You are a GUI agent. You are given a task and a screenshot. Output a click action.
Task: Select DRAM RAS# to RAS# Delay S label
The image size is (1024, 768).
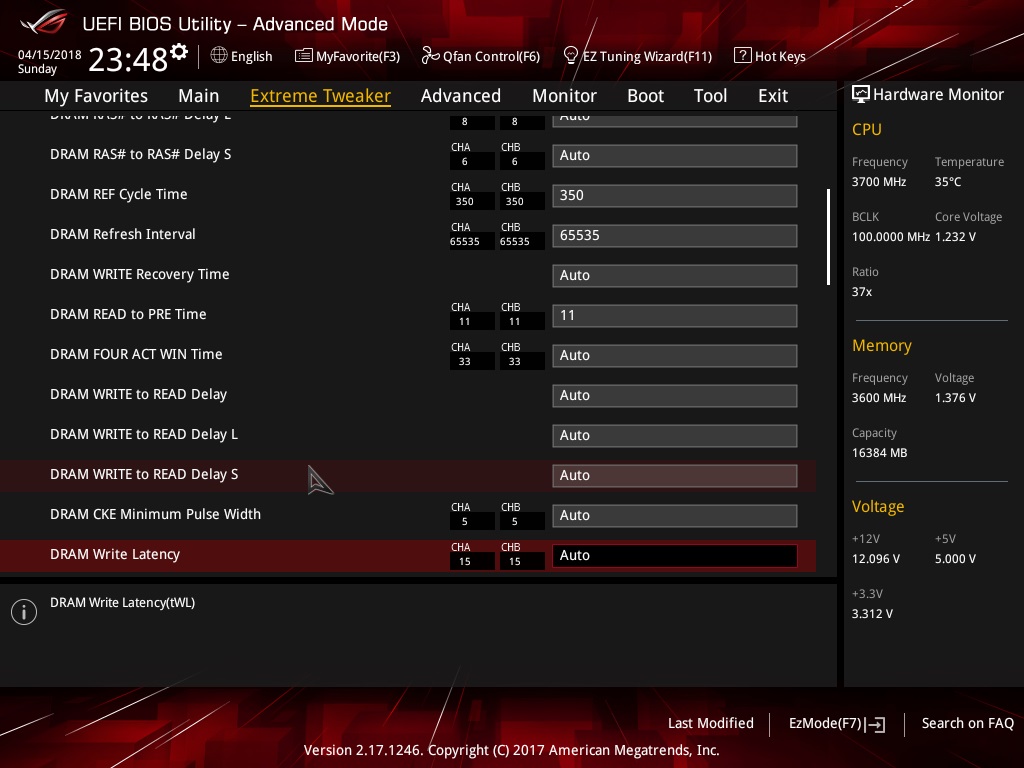coord(140,154)
